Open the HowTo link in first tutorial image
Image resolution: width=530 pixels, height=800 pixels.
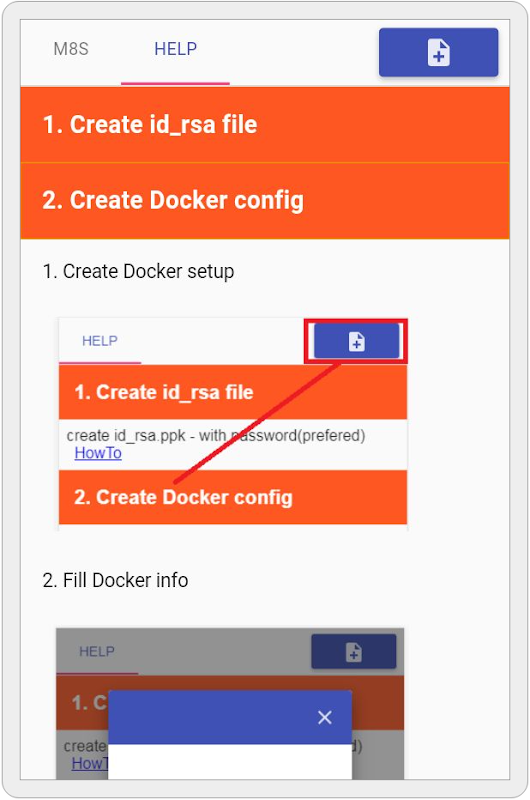pos(98,453)
